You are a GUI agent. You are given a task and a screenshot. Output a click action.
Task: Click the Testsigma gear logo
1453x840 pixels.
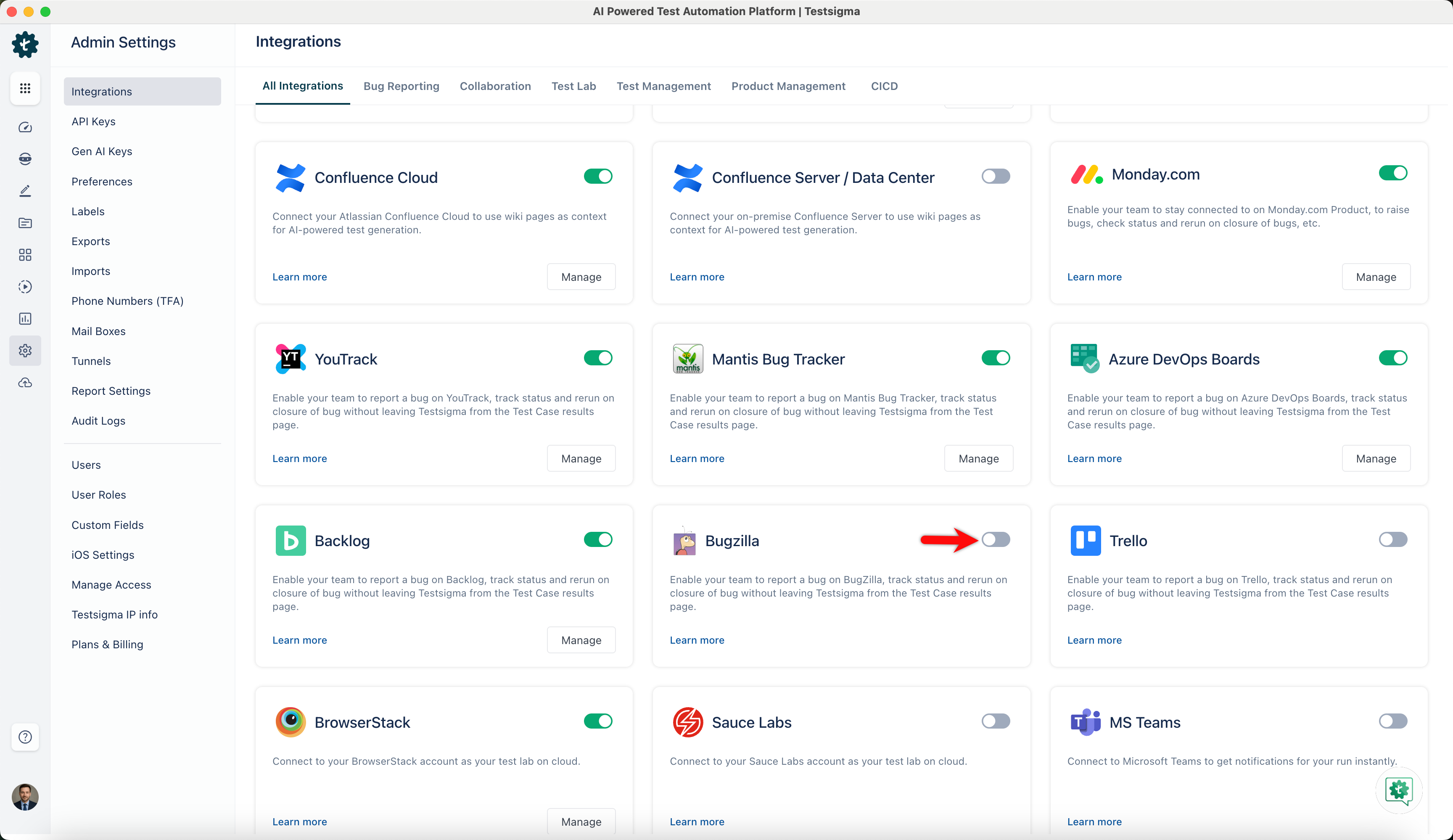tap(25, 45)
